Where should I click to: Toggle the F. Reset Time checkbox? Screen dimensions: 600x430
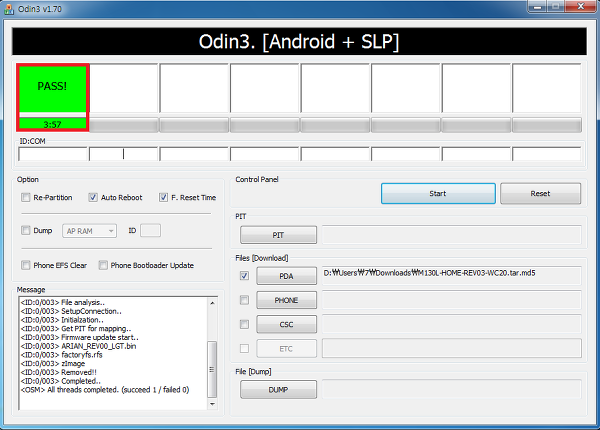[163, 197]
